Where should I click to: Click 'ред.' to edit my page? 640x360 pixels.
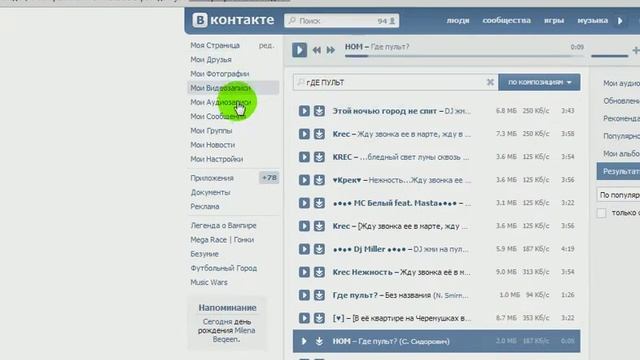coord(267,45)
